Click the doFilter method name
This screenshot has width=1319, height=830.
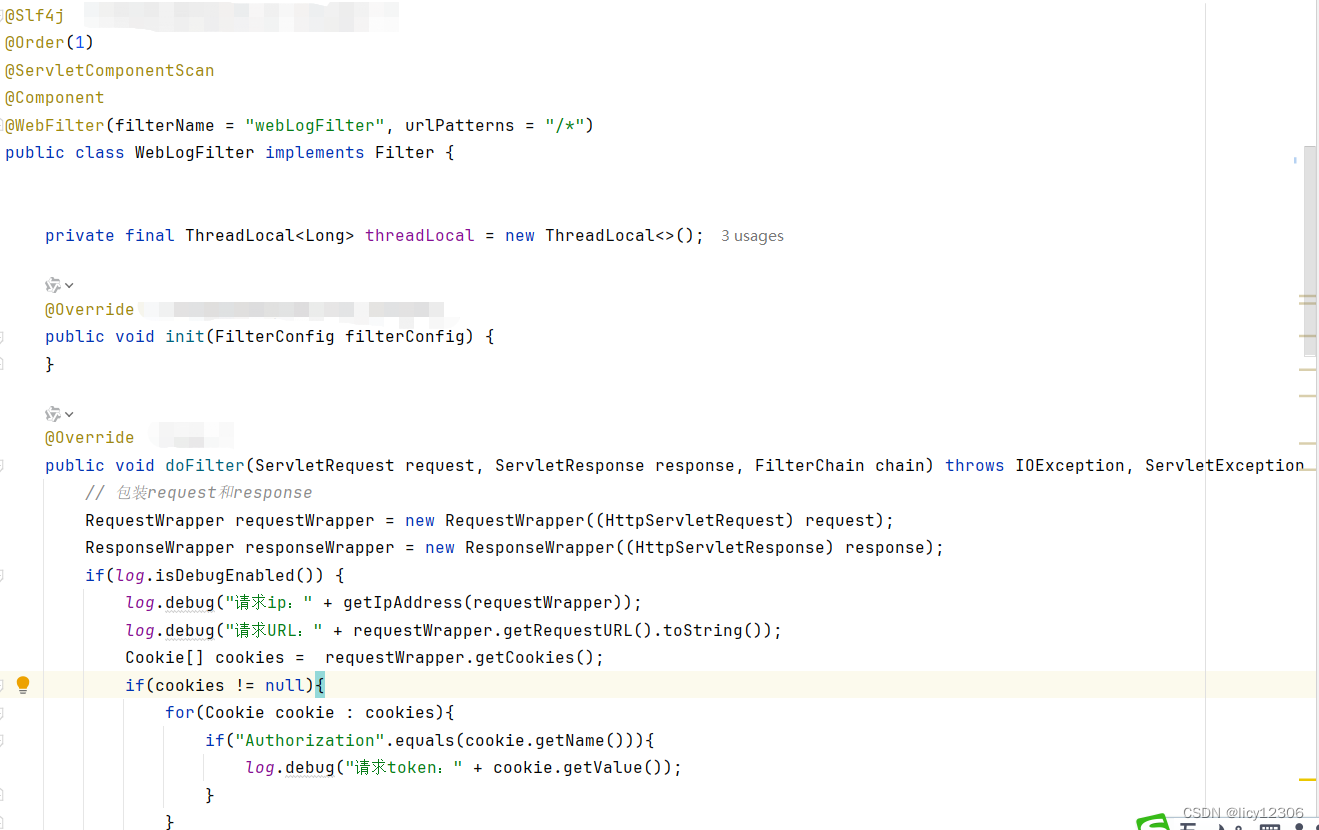pyautogui.click(x=205, y=465)
